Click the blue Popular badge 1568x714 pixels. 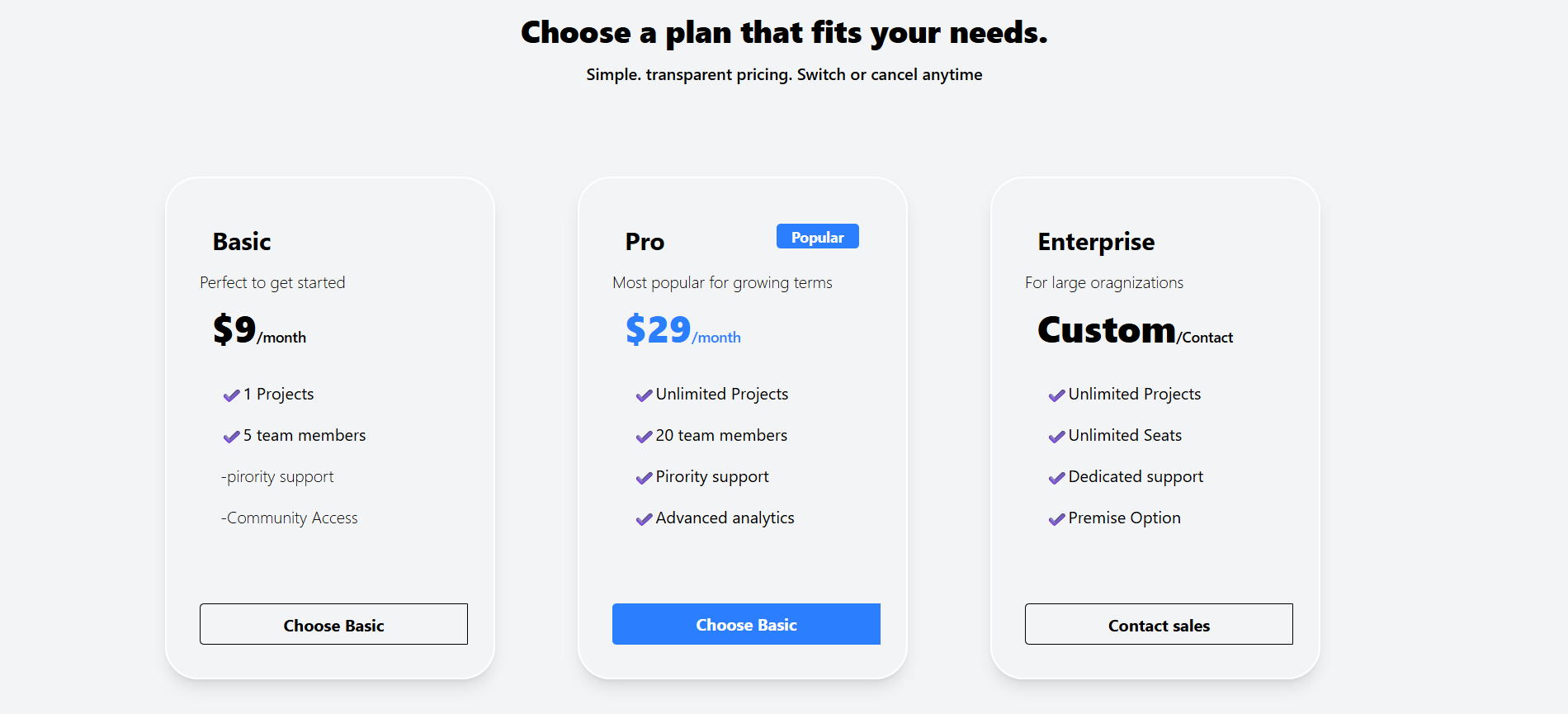click(817, 237)
